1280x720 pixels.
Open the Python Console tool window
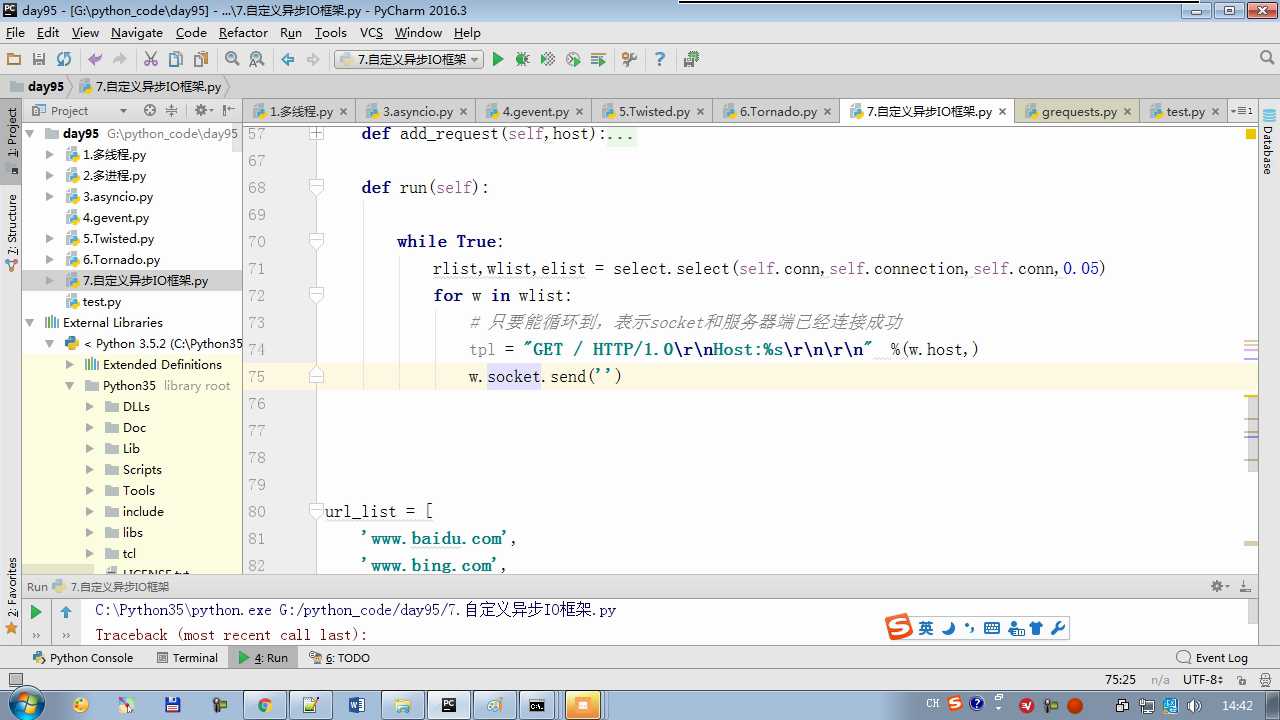[83, 657]
